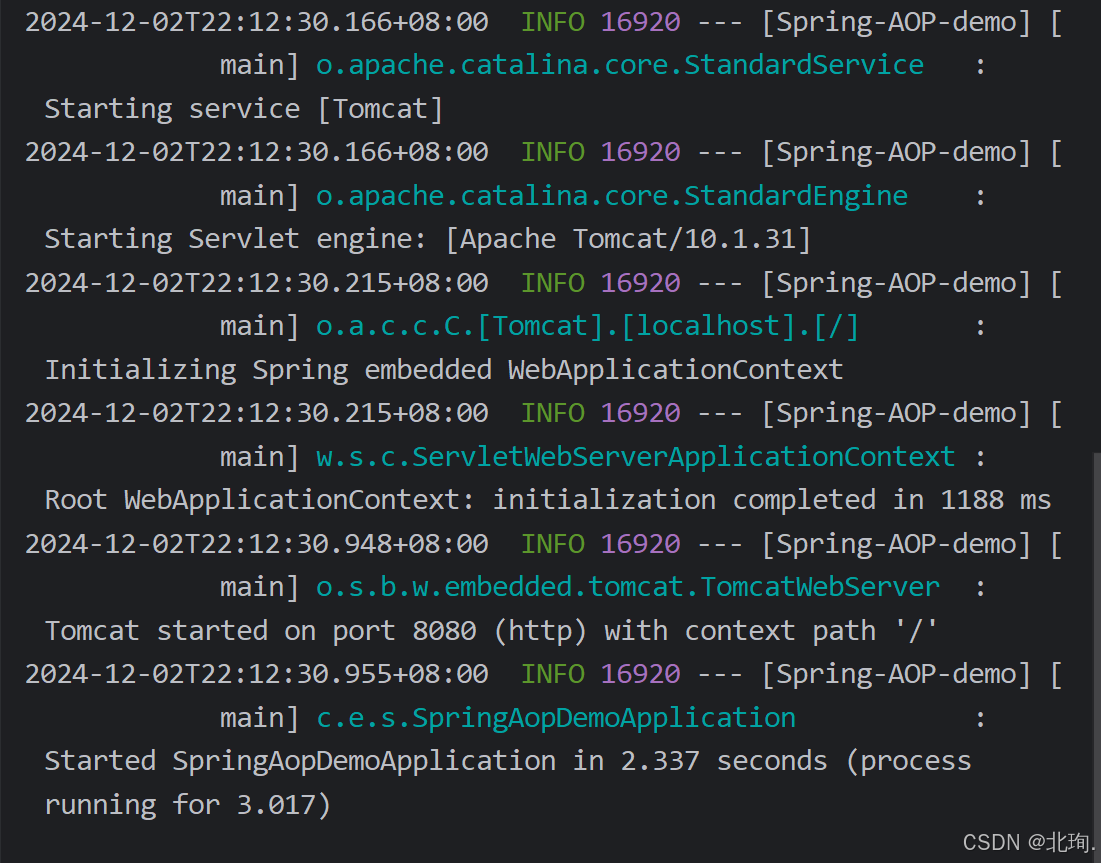Click the Starting service [Tomcat] message
The height and width of the screenshot is (863, 1101).
tap(242, 107)
